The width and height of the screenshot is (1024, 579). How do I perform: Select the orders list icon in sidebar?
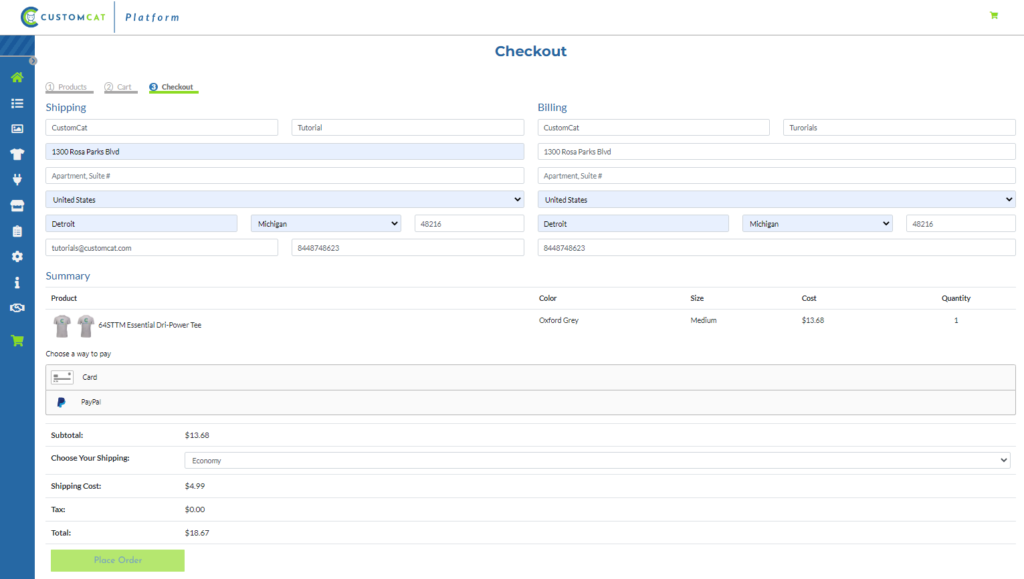pyautogui.click(x=17, y=103)
